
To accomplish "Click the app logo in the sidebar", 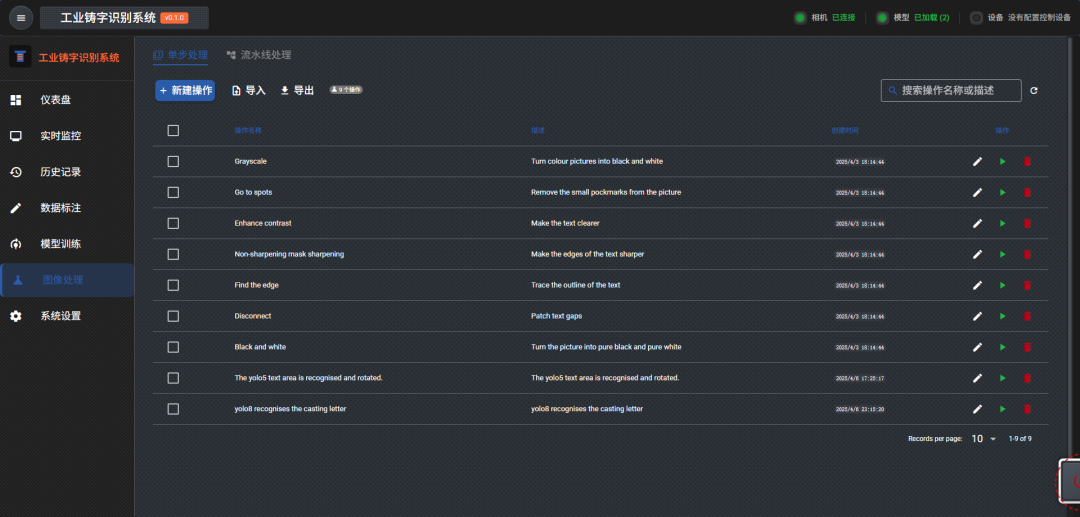I will point(20,56).
